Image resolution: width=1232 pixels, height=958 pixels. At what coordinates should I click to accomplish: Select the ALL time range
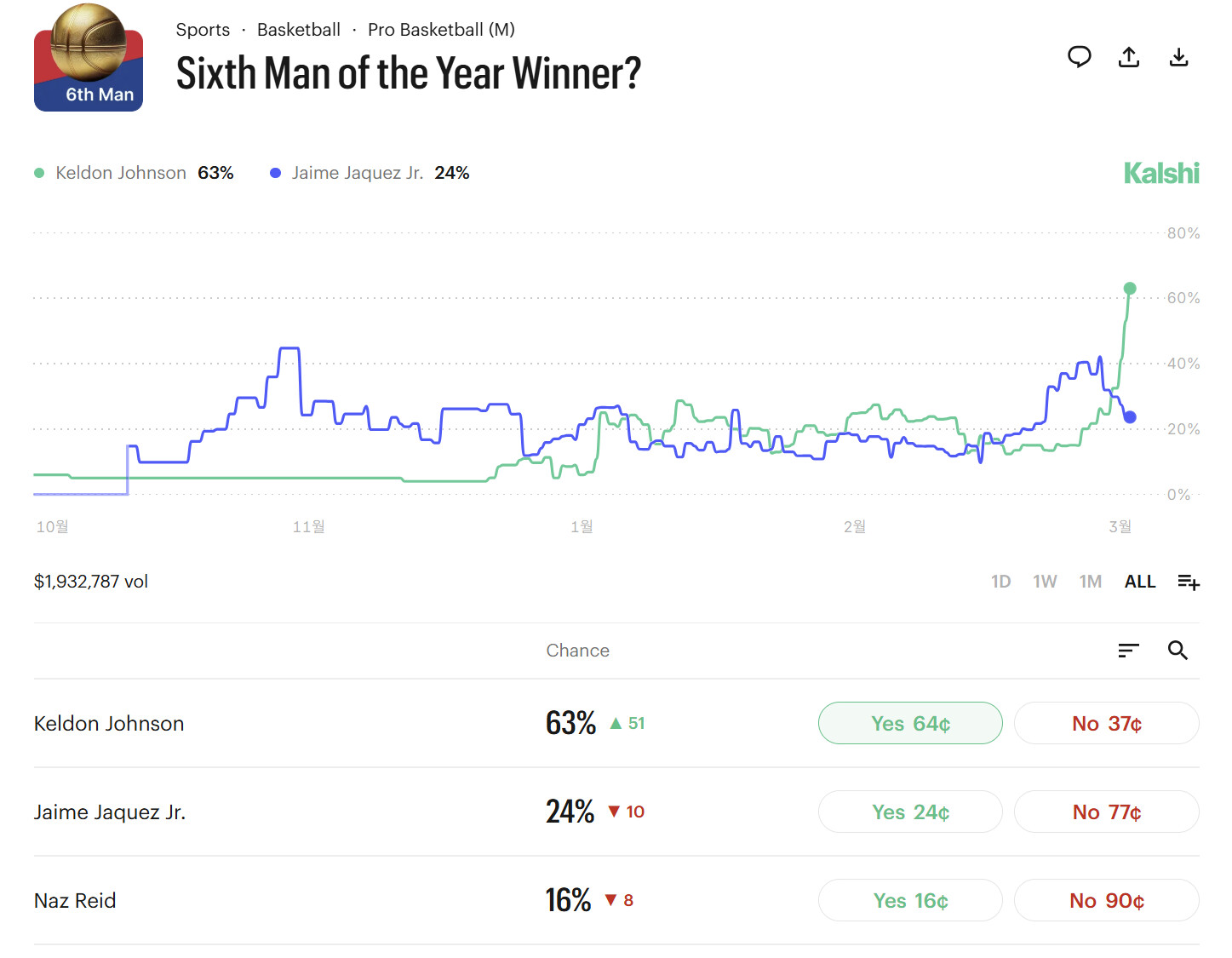(1140, 582)
